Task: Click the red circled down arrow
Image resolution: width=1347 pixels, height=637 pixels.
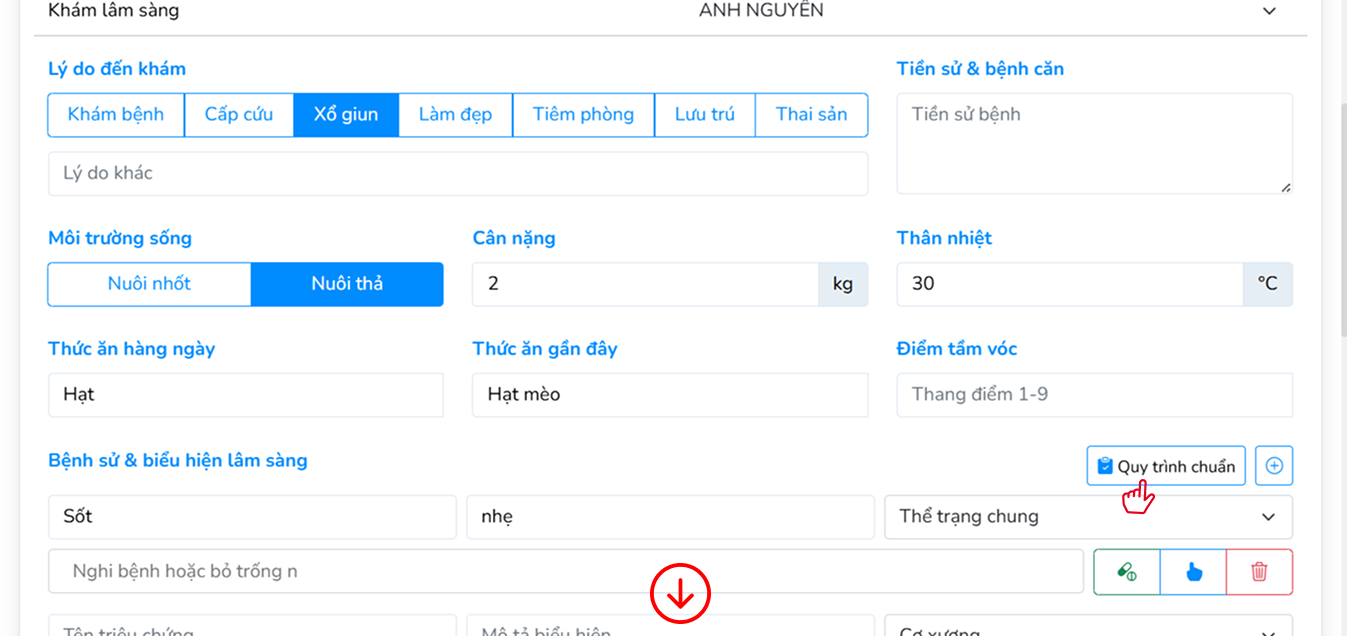Action: point(681,593)
